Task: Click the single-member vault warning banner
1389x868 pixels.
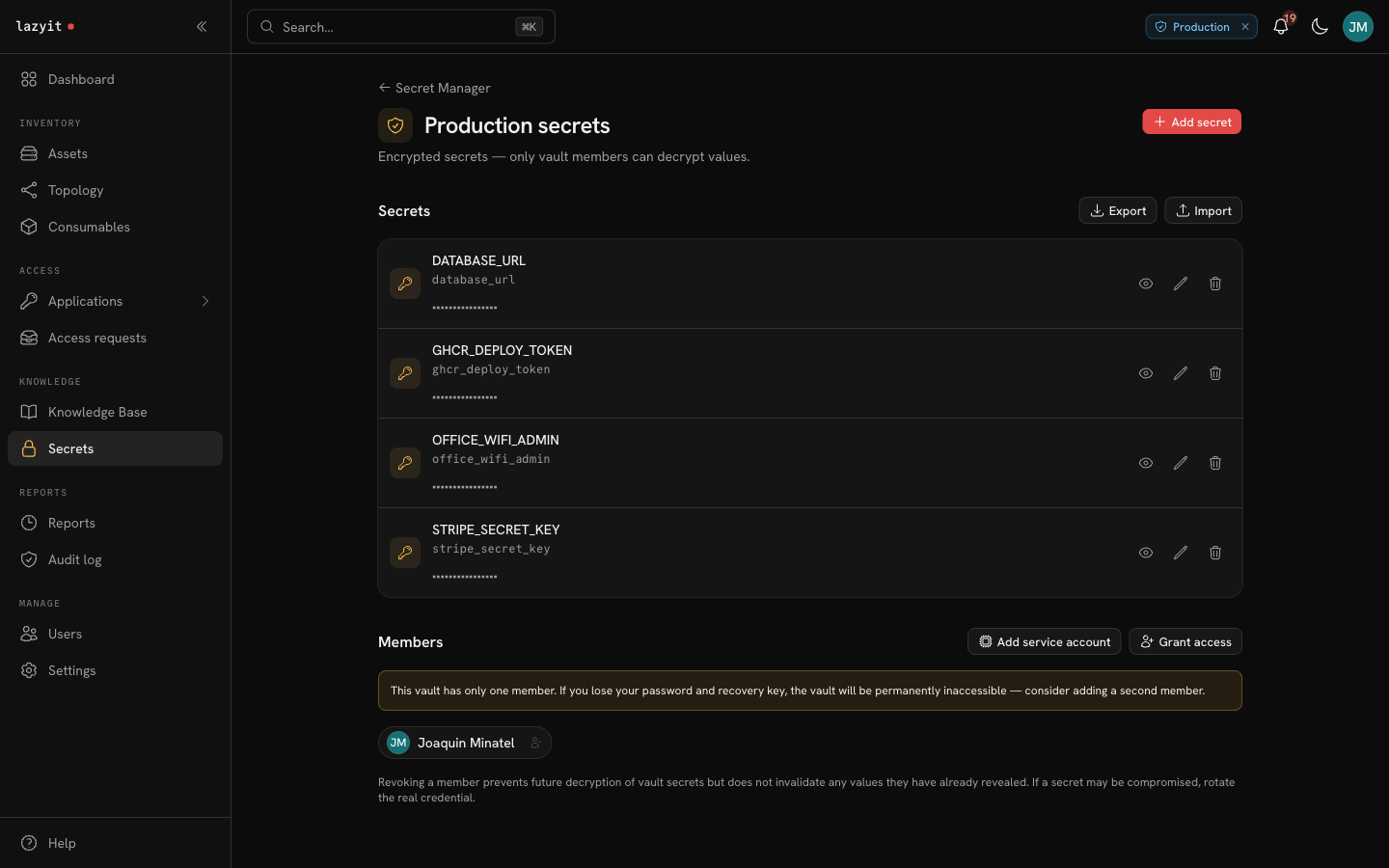Action: point(810,691)
